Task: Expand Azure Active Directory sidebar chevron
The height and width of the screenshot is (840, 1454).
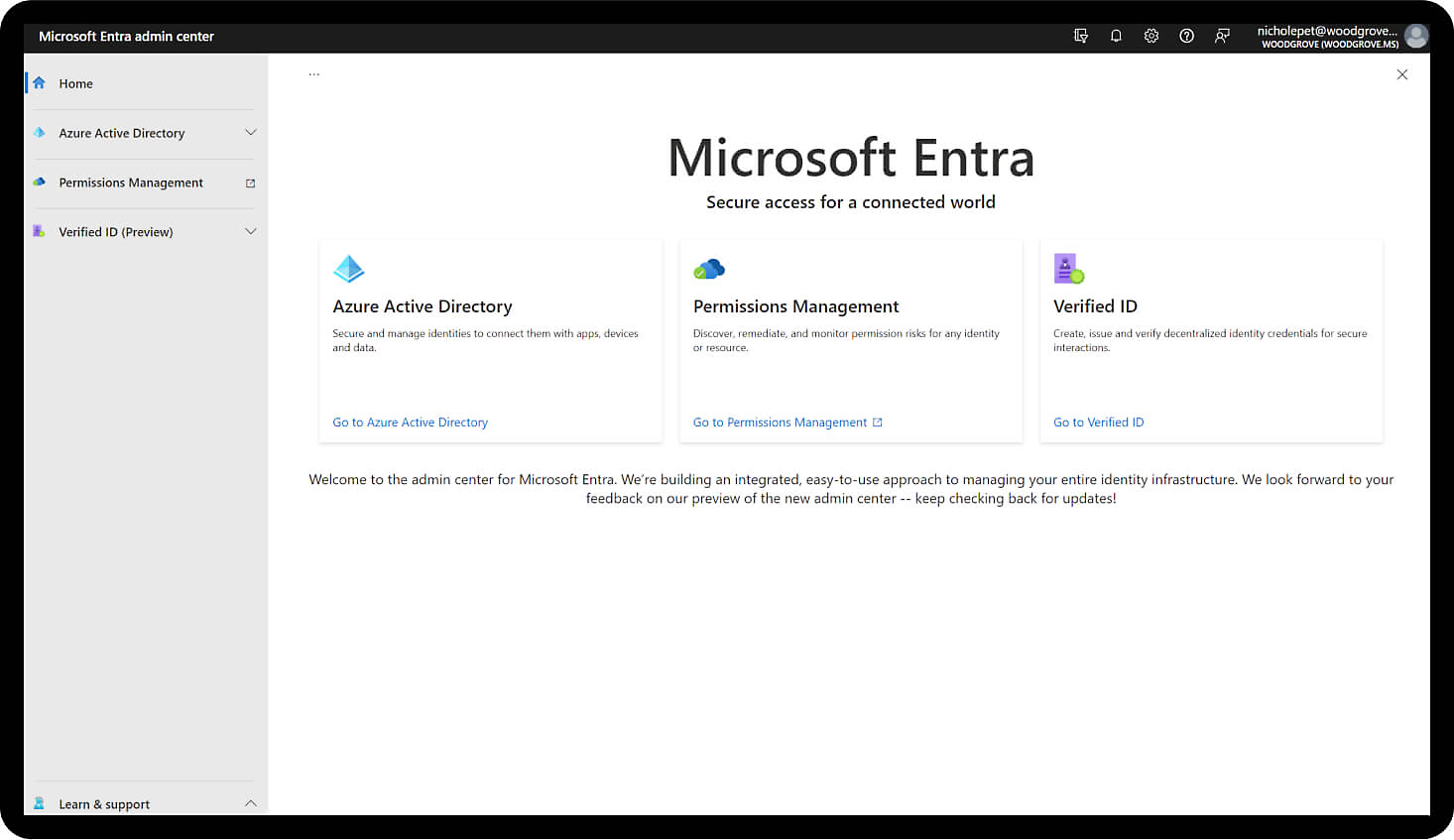Action: pyautogui.click(x=250, y=133)
